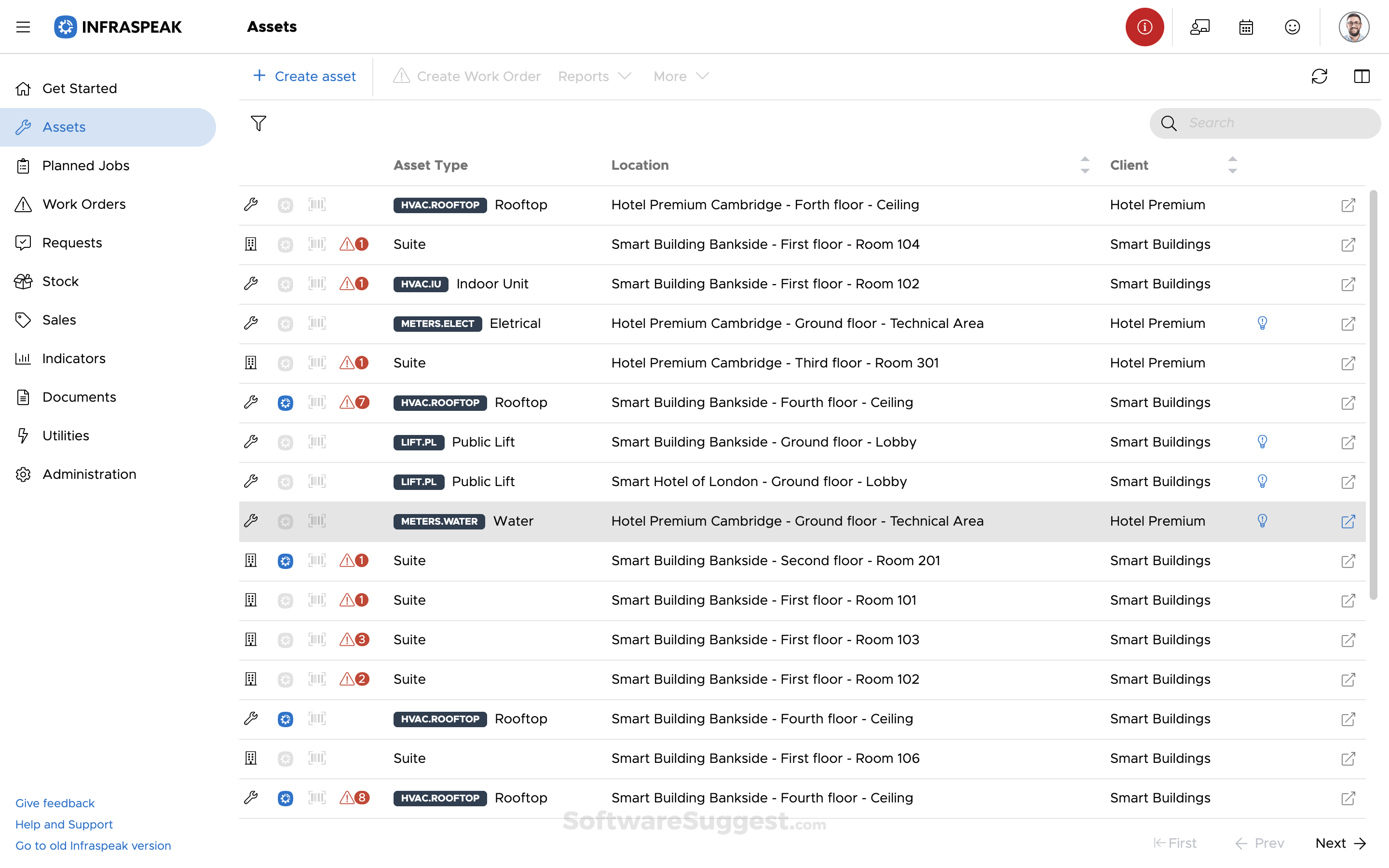Open the Go to old Infraspeak version link

(93, 846)
